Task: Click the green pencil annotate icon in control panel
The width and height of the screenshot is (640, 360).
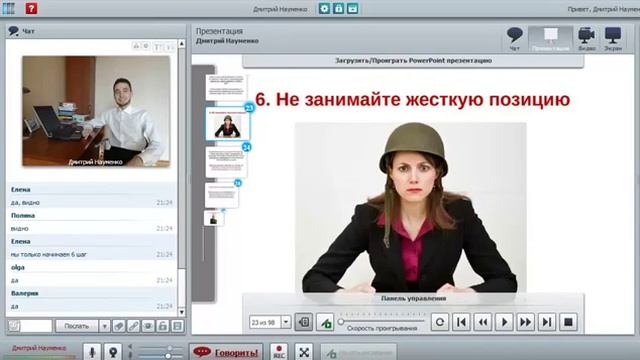Action: pos(325,322)
